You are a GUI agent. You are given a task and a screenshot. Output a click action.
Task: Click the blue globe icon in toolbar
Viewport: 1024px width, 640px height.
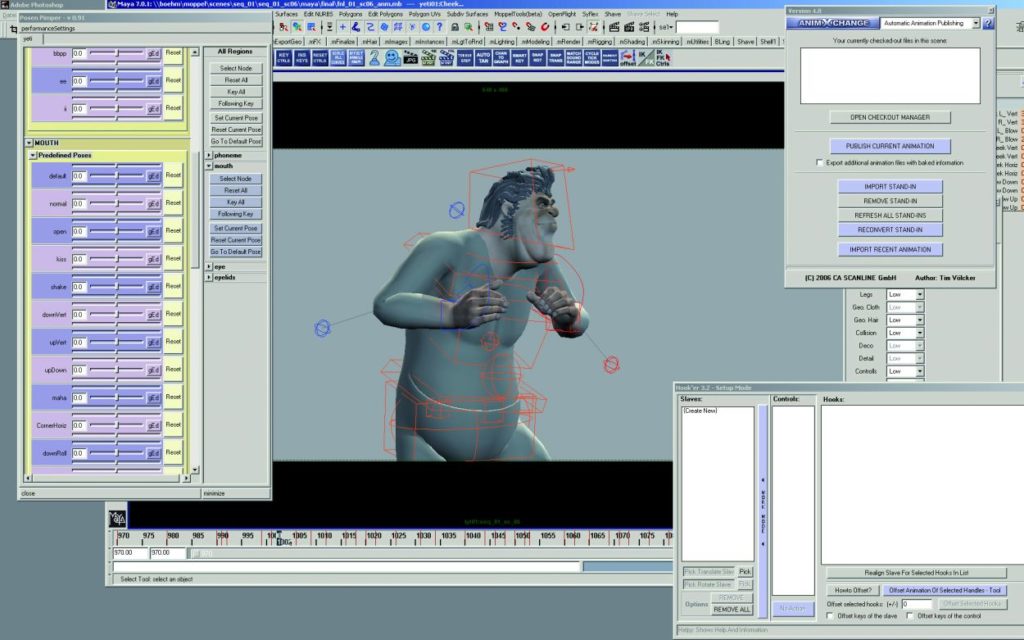tap(425, 27)
